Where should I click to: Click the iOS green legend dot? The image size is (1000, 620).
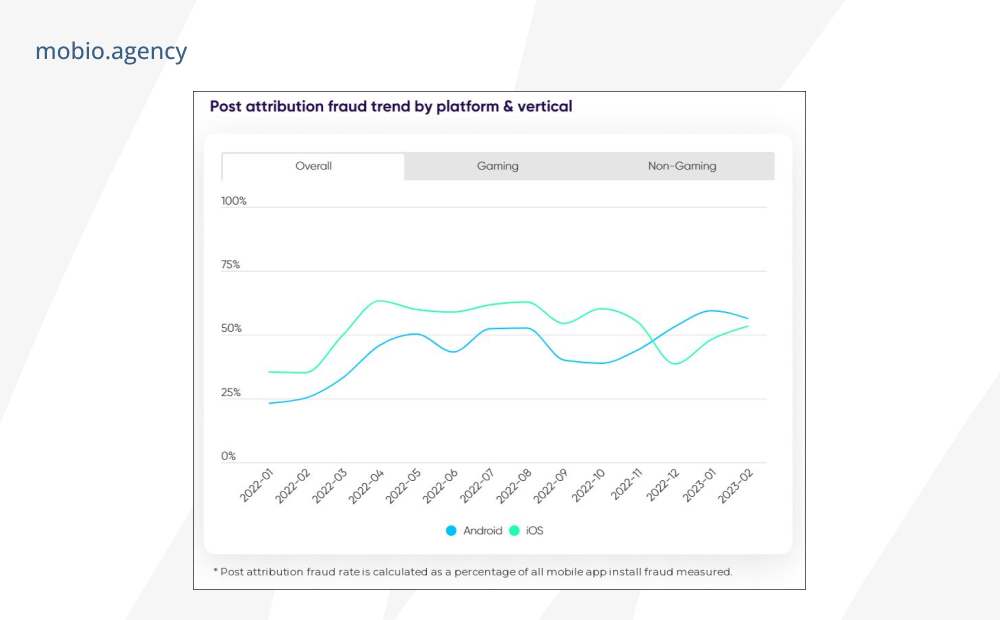pos(515,531)
